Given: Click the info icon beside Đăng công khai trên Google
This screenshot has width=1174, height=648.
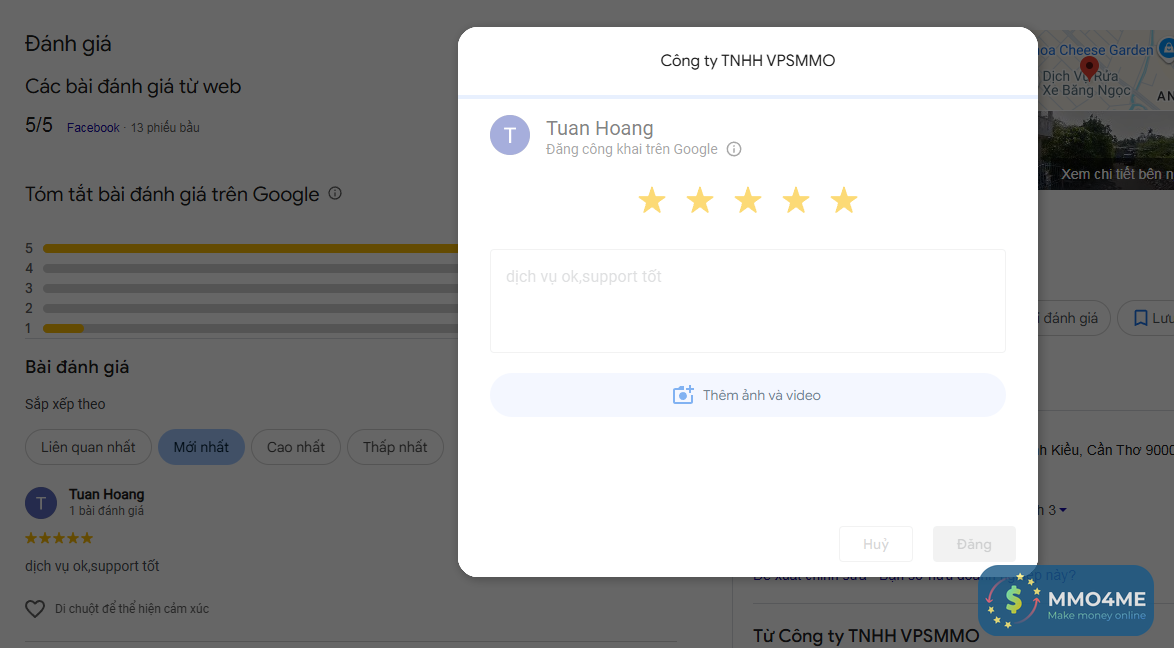Looking at the screenshot, I should (x=734, y=149).
